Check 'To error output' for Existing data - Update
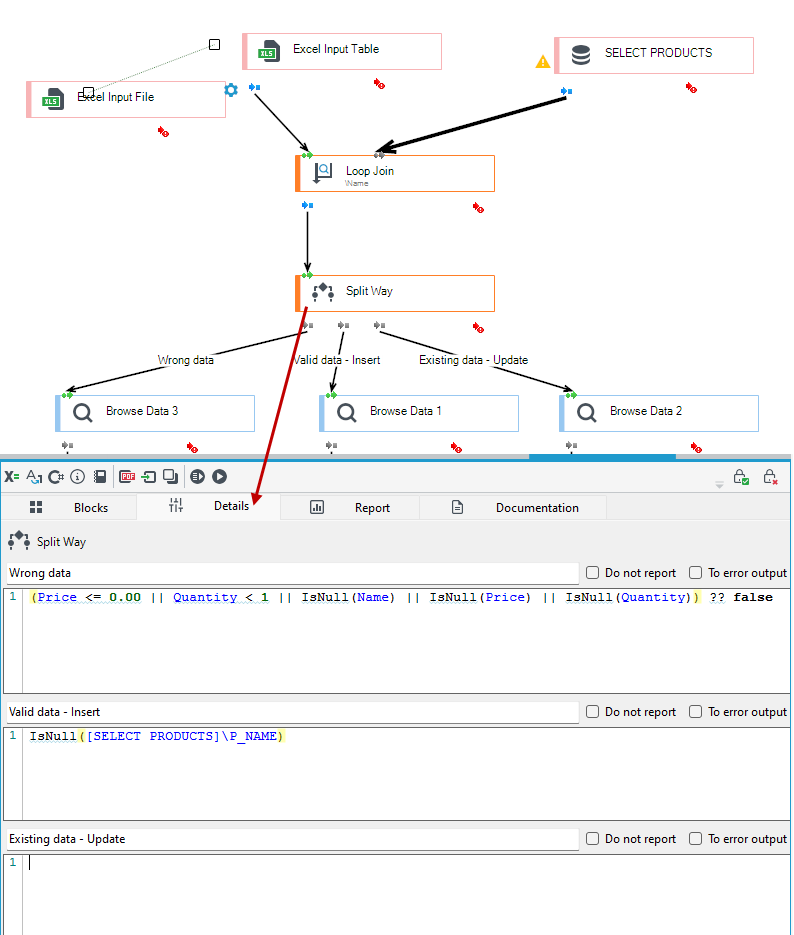The image size is (794, 935). [696, 838]
